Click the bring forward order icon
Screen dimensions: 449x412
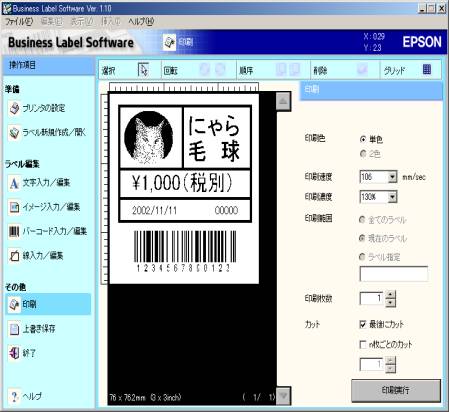[281, 70]
